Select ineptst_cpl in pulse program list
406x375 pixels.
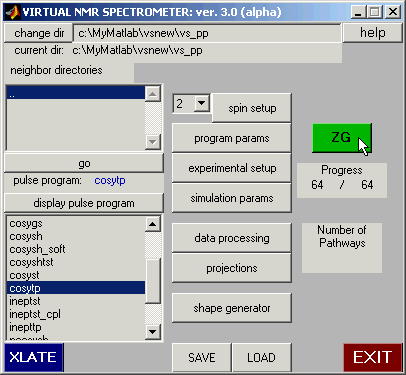click(76, 314)
